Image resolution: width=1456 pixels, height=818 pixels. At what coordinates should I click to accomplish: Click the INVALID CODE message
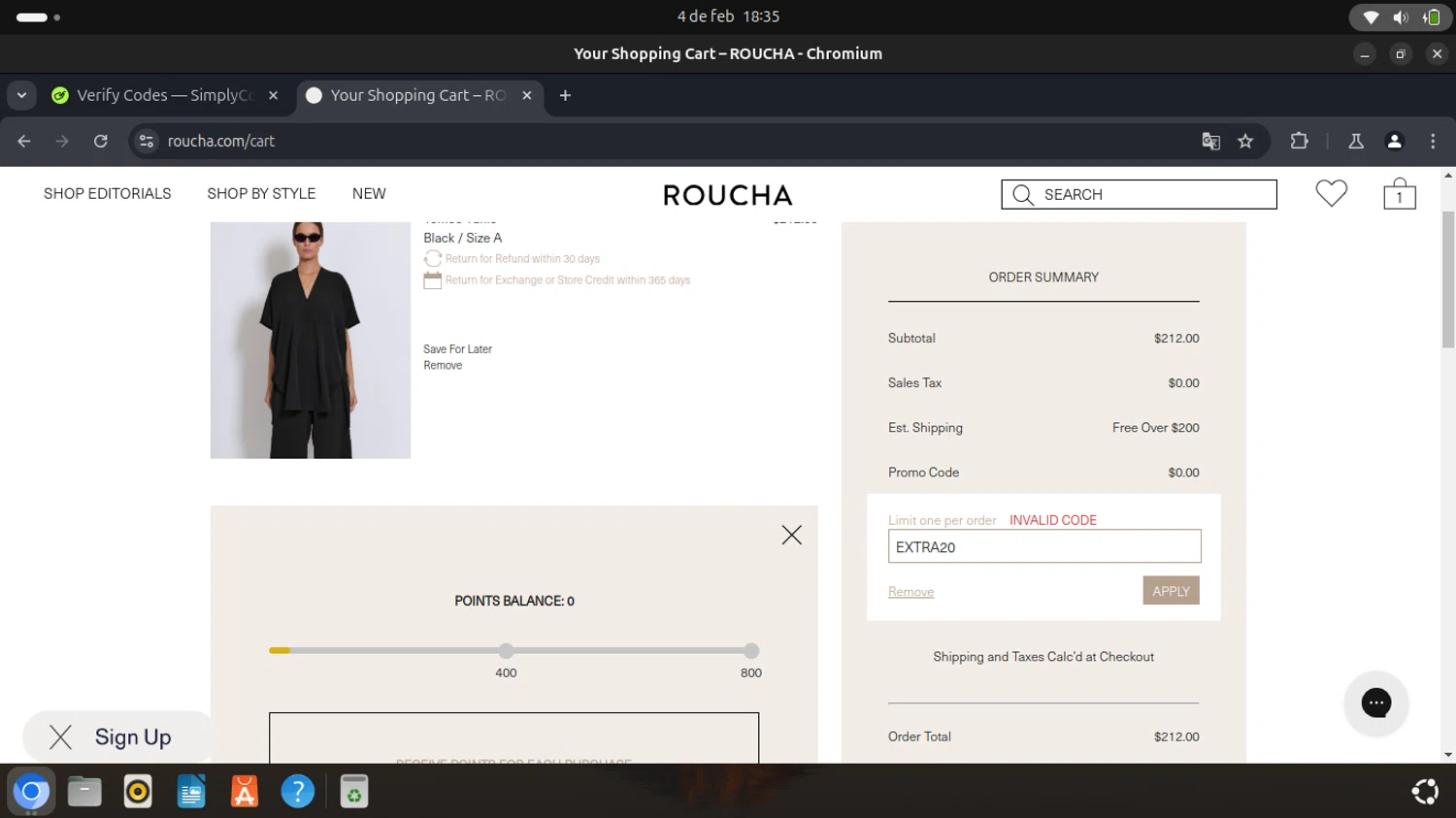pyautogui.click(x=1053, y=520)
